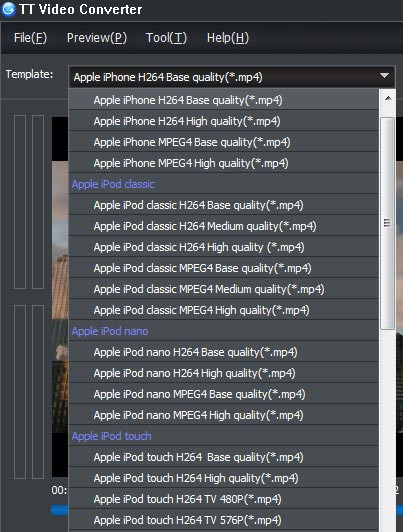Select Apple iPod touch H264 TV 576P(*.mp4)
The image size is (403, 532).
[224, 520]
